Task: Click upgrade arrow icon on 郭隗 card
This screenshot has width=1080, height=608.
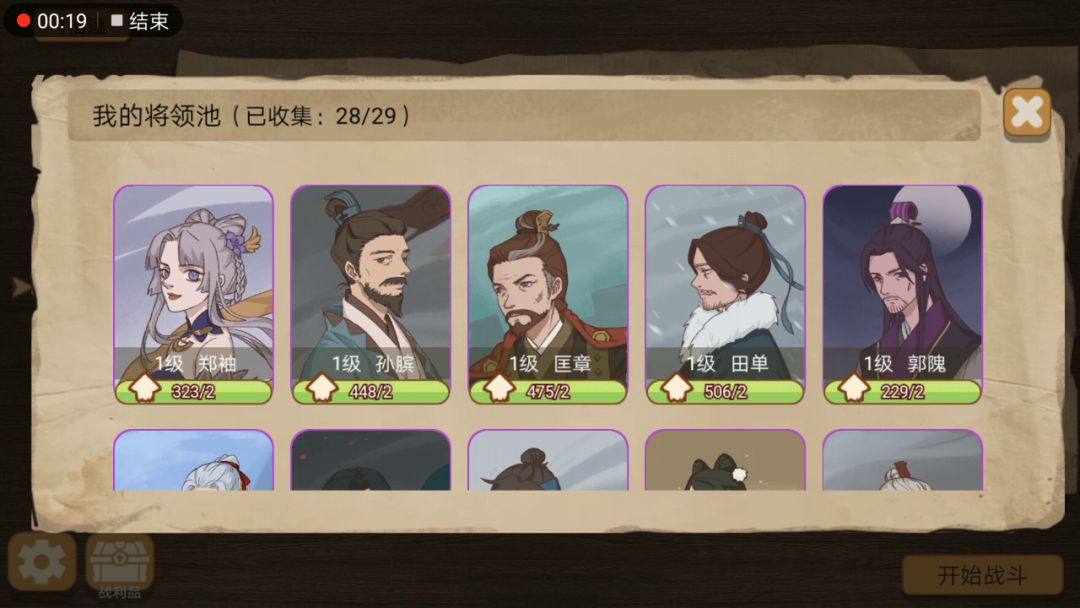Action: click(853, 388)
